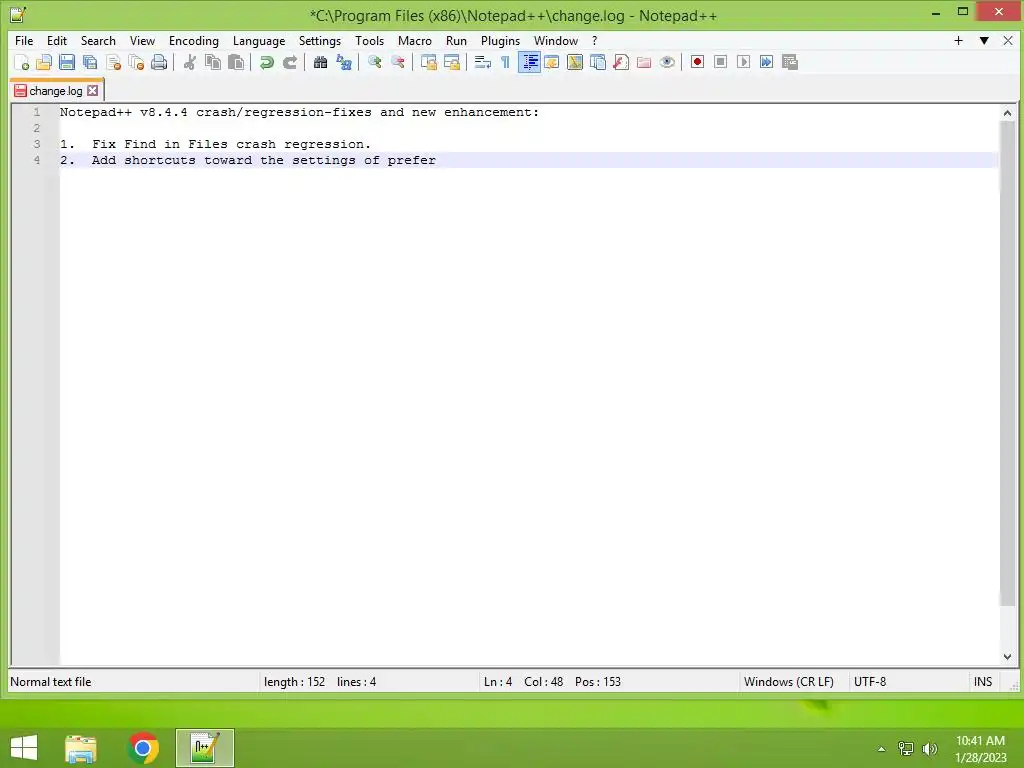Open the ? help menu

tap(594, 40)
